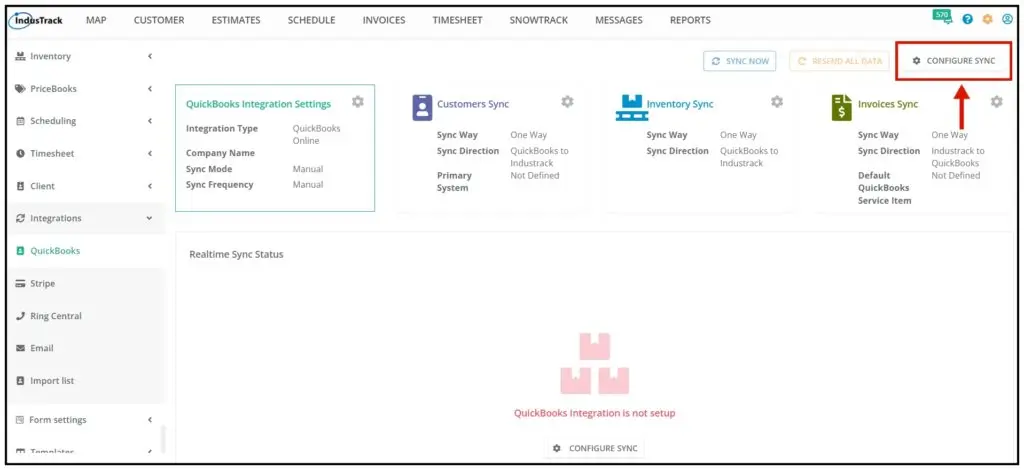The width and height of the screenshot is (1024, 470).
Task: Click the Invoices Sync heading
Action: (888, 104)
